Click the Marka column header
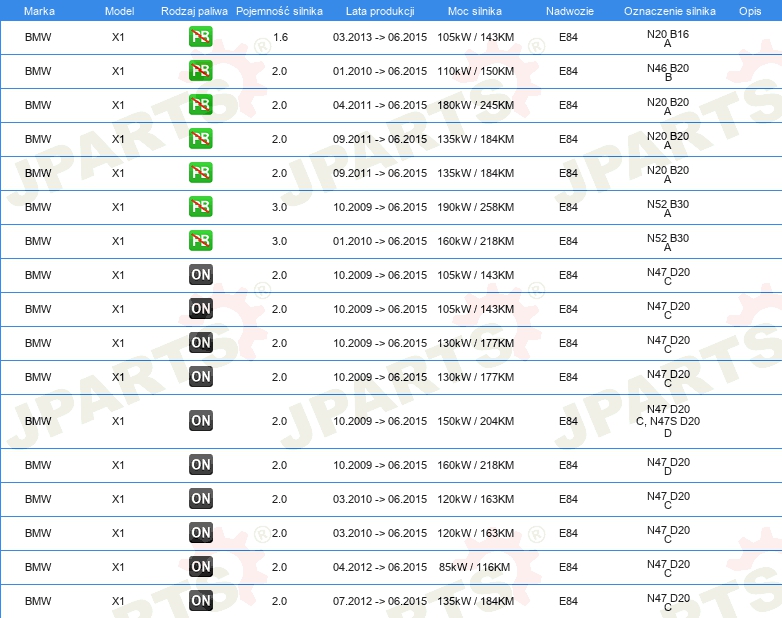The image size is (782, 618). point(39,11)
